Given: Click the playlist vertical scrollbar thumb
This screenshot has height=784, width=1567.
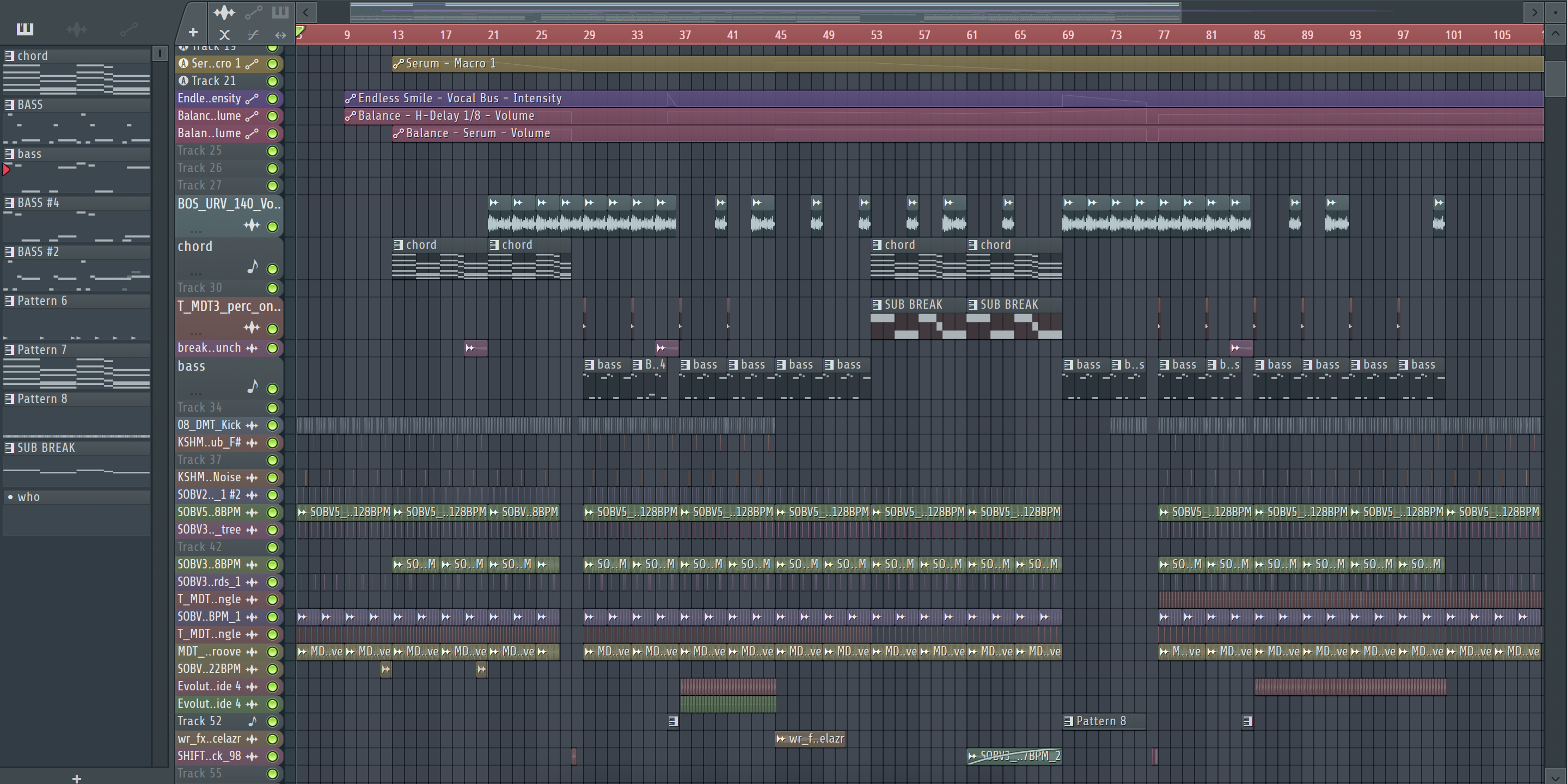Looking at the screenshot, I should click(1556, 78).
